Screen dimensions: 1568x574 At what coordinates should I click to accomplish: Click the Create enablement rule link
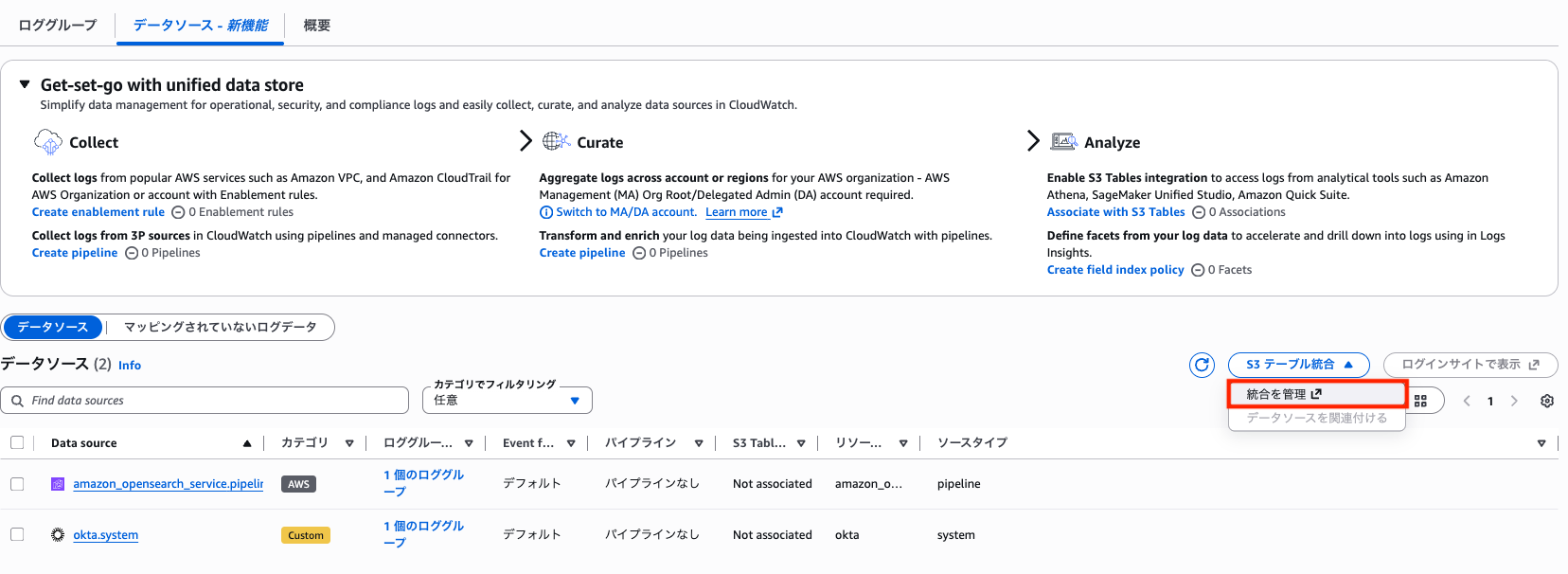(98, 212)
